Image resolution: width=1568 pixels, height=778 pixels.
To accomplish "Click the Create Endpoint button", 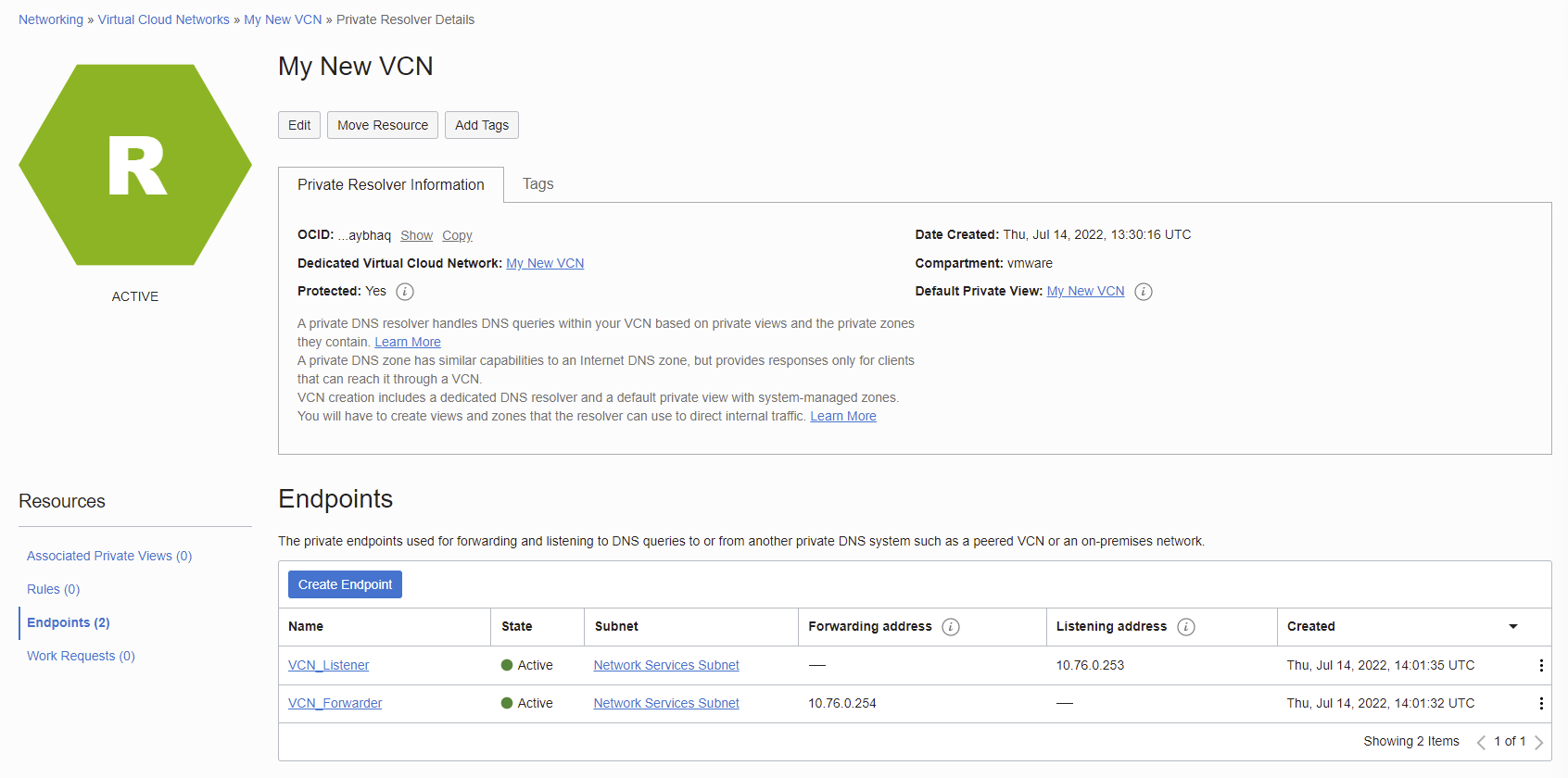I will (345, 584).
